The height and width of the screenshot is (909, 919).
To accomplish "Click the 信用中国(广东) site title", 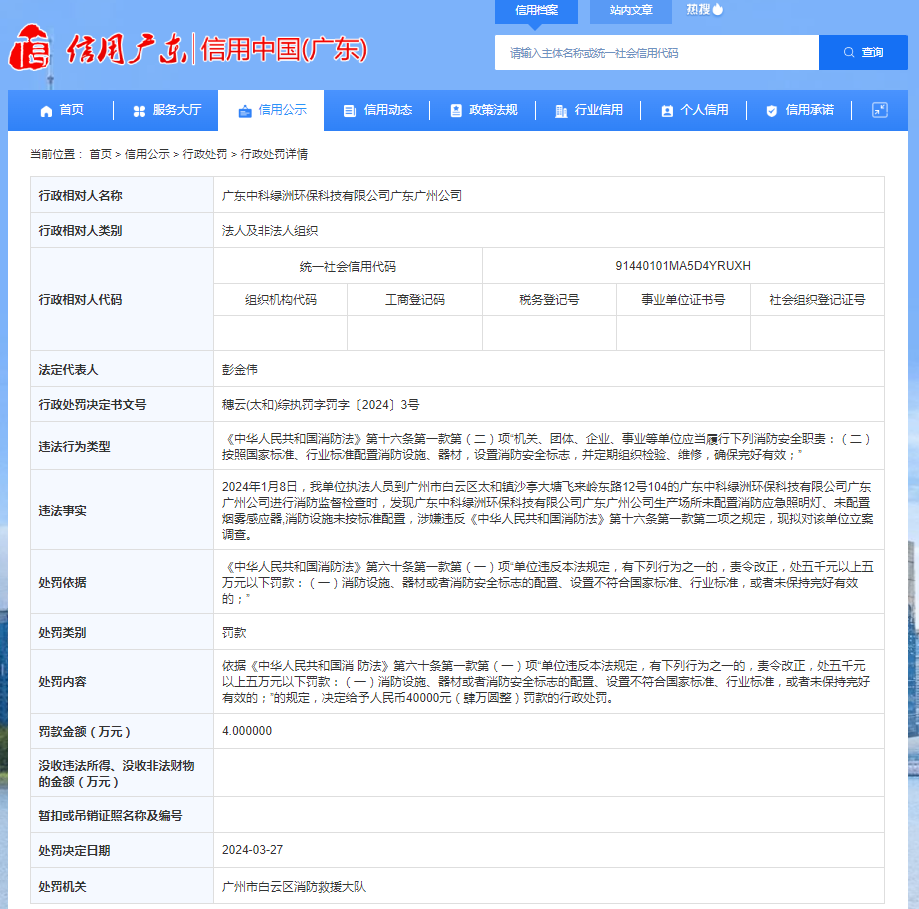I will pyautogui.click(x=284, y=49).
